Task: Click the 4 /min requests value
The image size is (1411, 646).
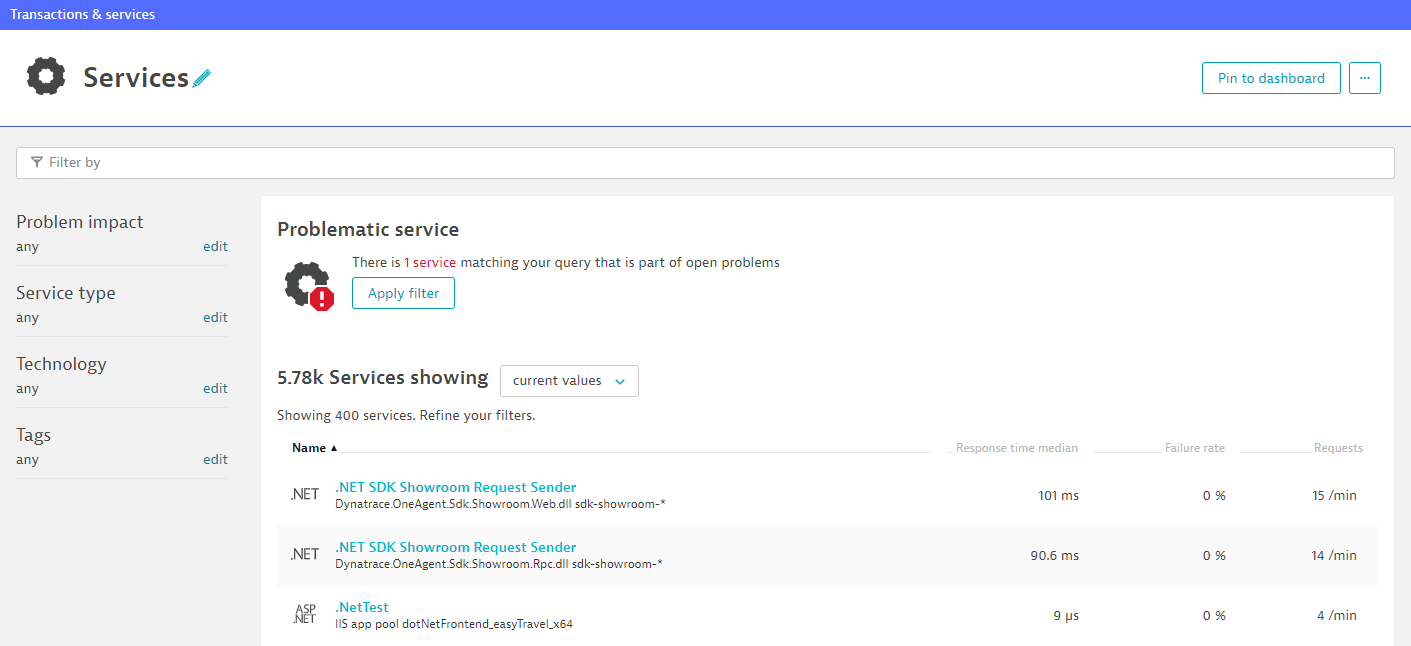Action: (1337, 615)
